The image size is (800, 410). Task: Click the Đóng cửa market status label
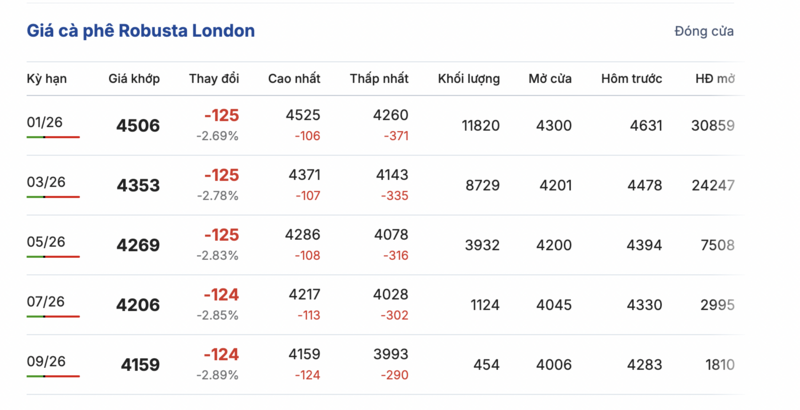point(704,31)
